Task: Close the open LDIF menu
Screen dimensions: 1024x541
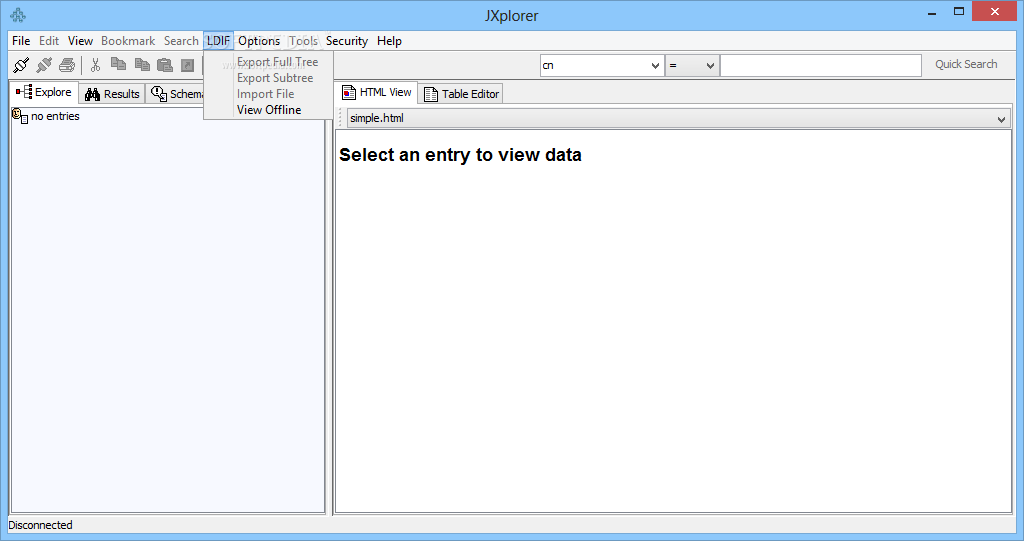Action: (218, 41)
